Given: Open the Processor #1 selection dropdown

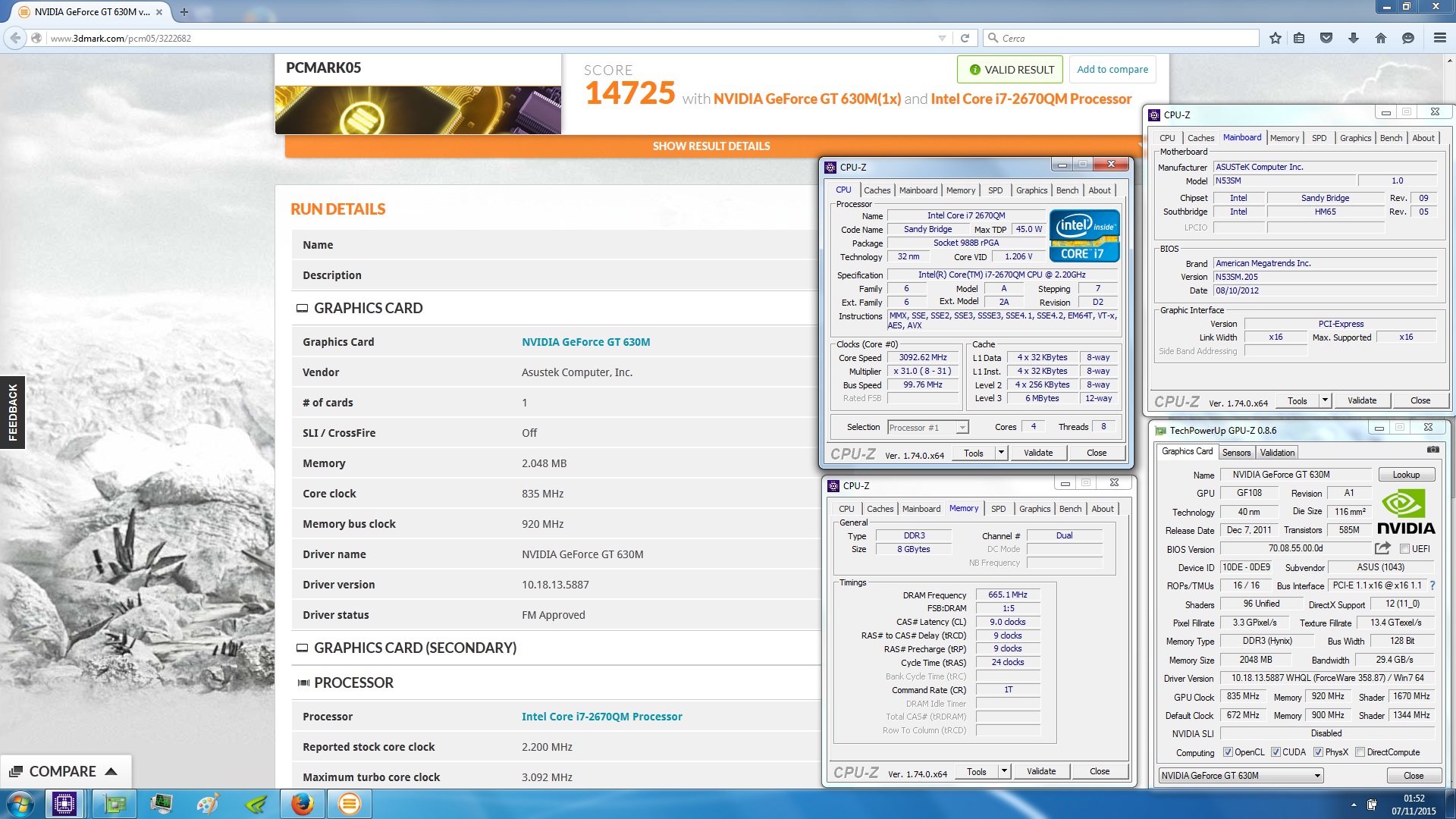Looking at the screenshot, I should click(927, 428).
